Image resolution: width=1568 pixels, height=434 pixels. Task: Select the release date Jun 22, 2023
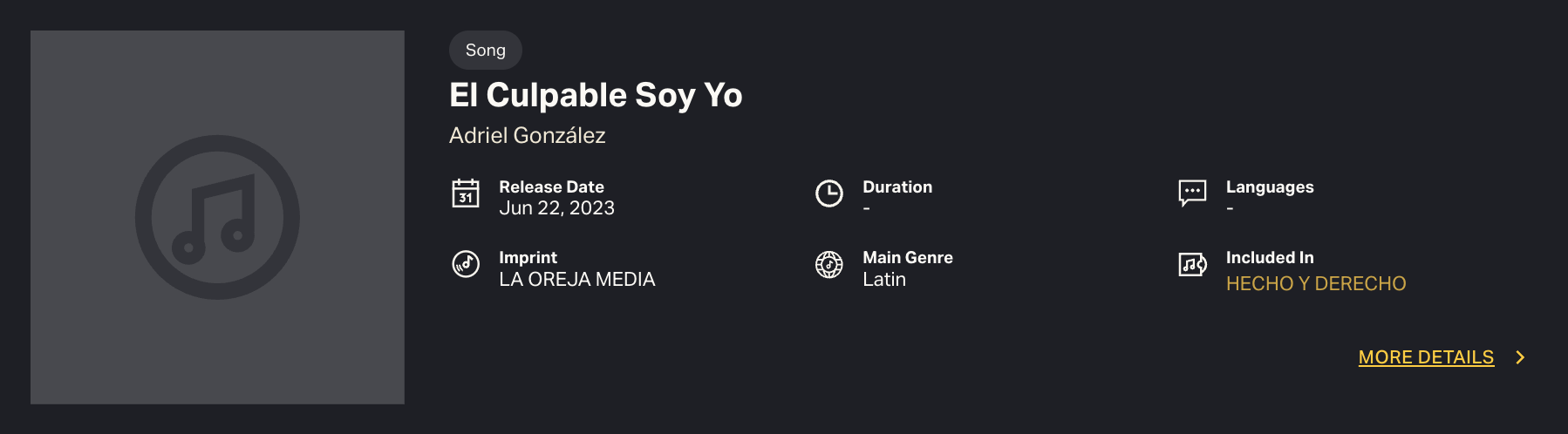point(556,208)
